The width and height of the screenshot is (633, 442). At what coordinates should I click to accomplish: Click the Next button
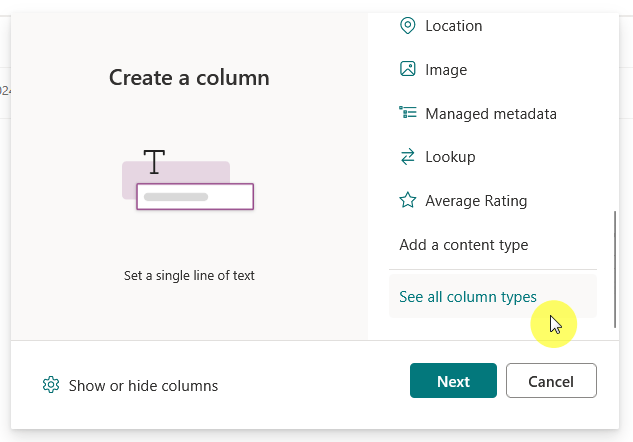pyautogui.click(x=453, y=380)
